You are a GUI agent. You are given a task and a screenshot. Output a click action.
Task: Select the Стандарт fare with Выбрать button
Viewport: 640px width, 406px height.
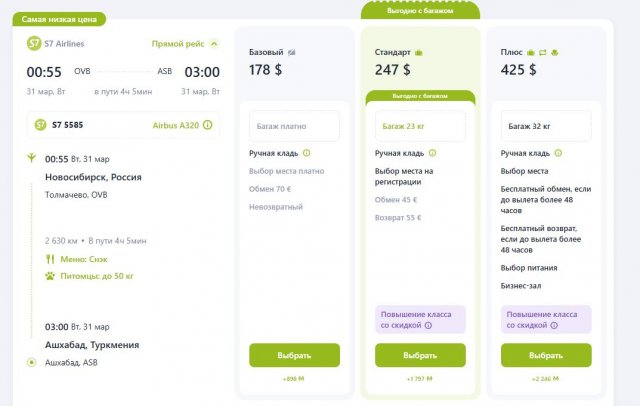pyautogui.click(x=420, y=355)
